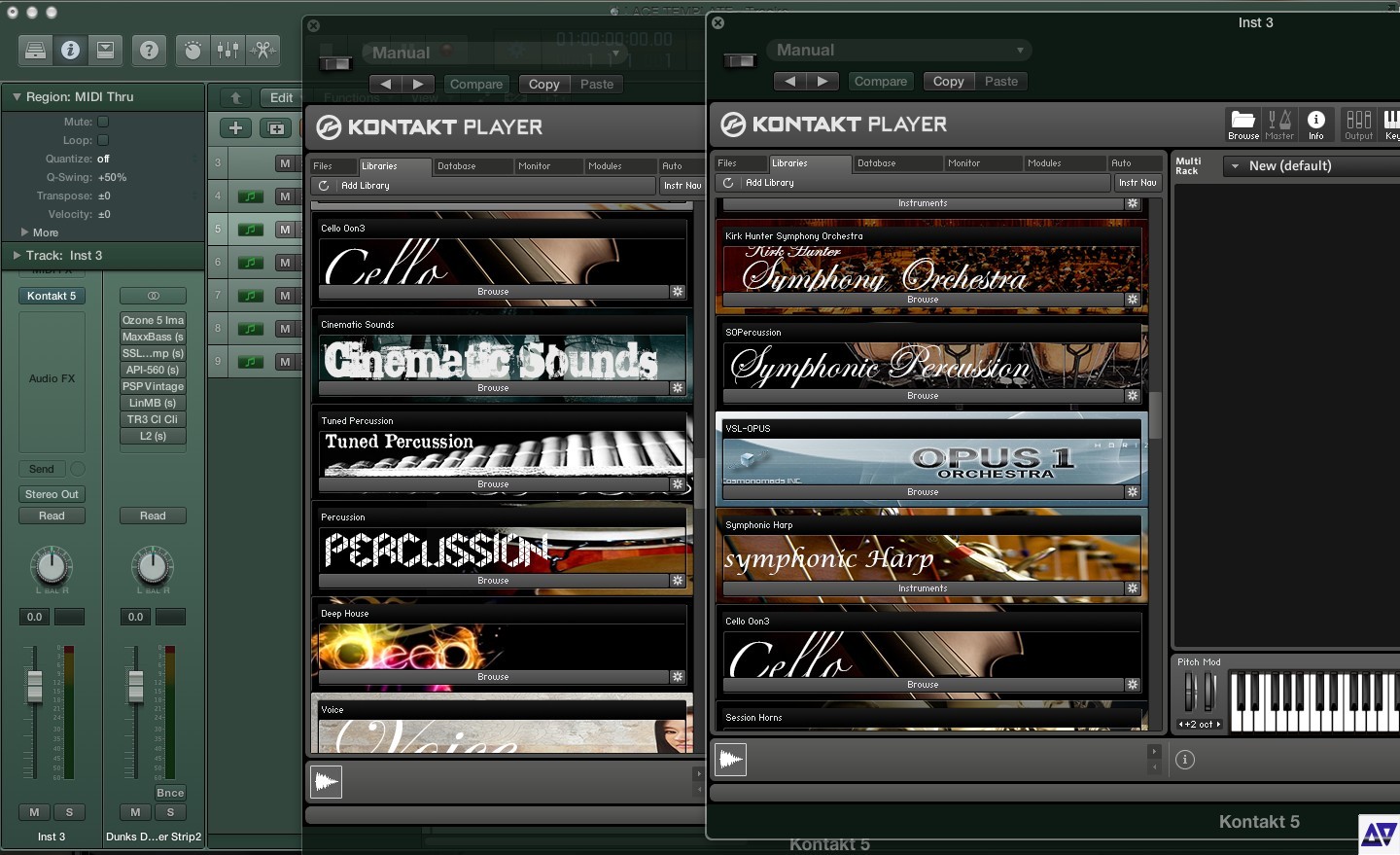Mute the Inst 3 channel strip
Image resolution: width=1400 pixels, height=855 pixels.
coord(34,812)
